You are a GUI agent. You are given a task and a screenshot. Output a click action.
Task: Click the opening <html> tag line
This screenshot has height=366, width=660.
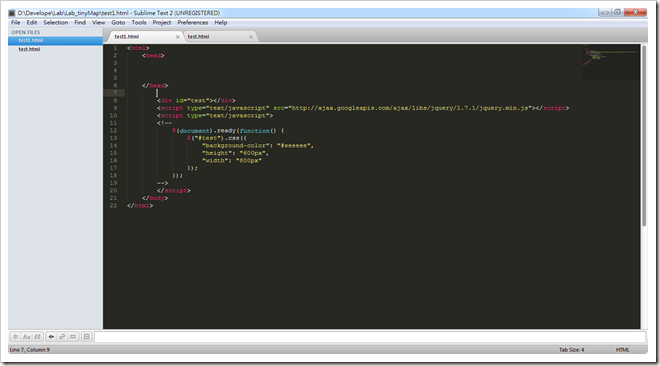coord(138,48)
